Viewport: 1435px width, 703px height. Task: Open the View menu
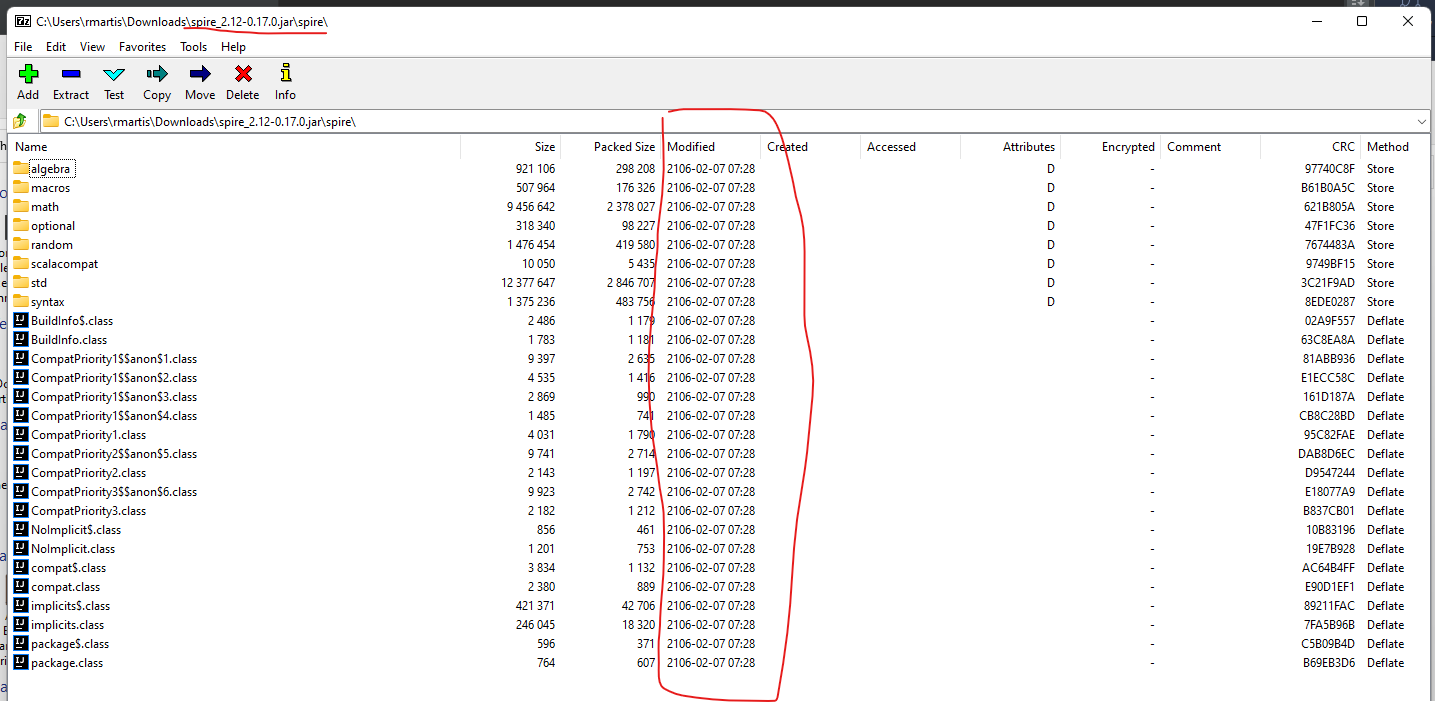point(92,46)
